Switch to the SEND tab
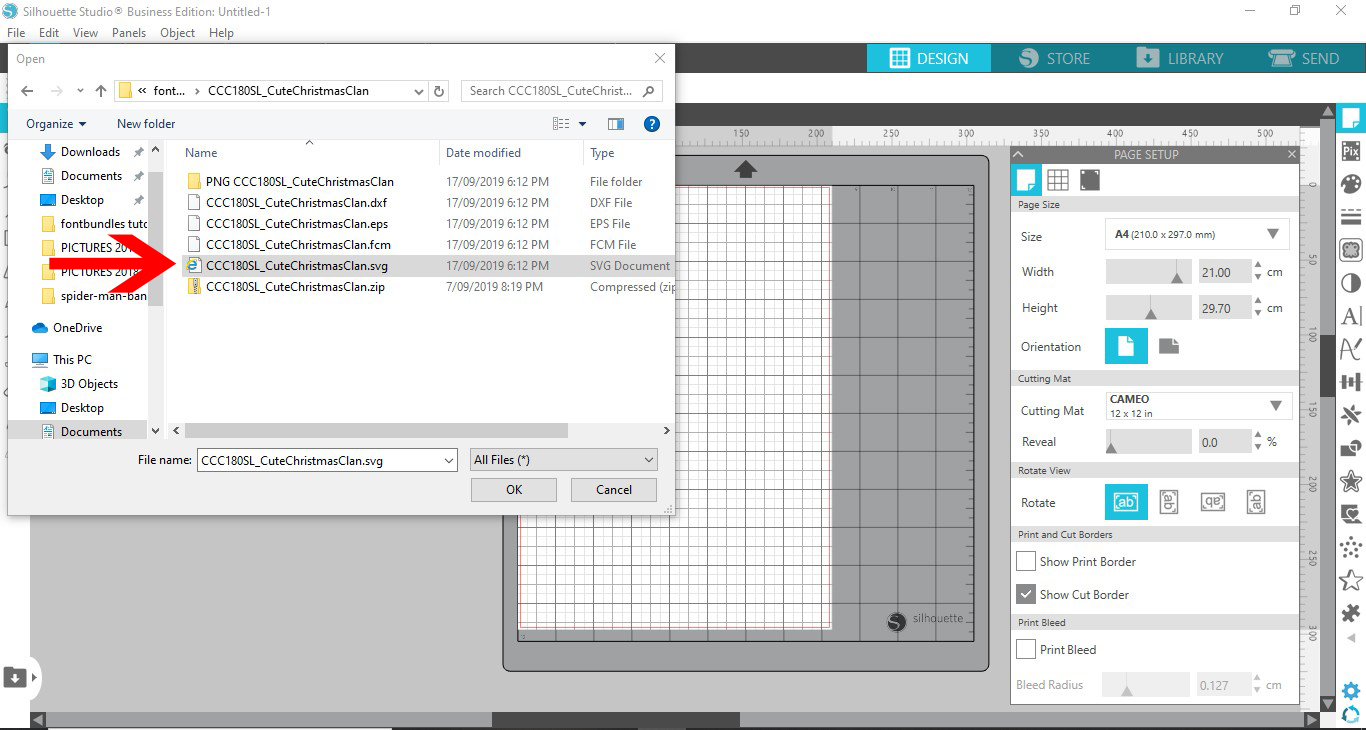The width and height of the screenshot is (1366, 730). pos(1304,58)
